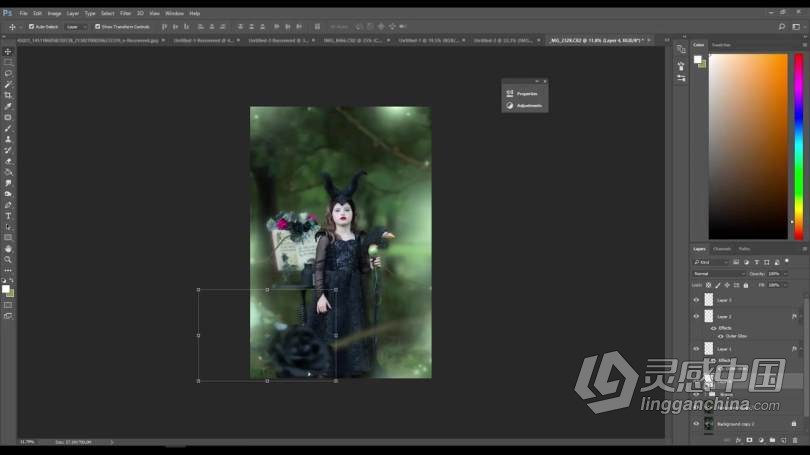Click the add layer mask icon

[750, 441]
